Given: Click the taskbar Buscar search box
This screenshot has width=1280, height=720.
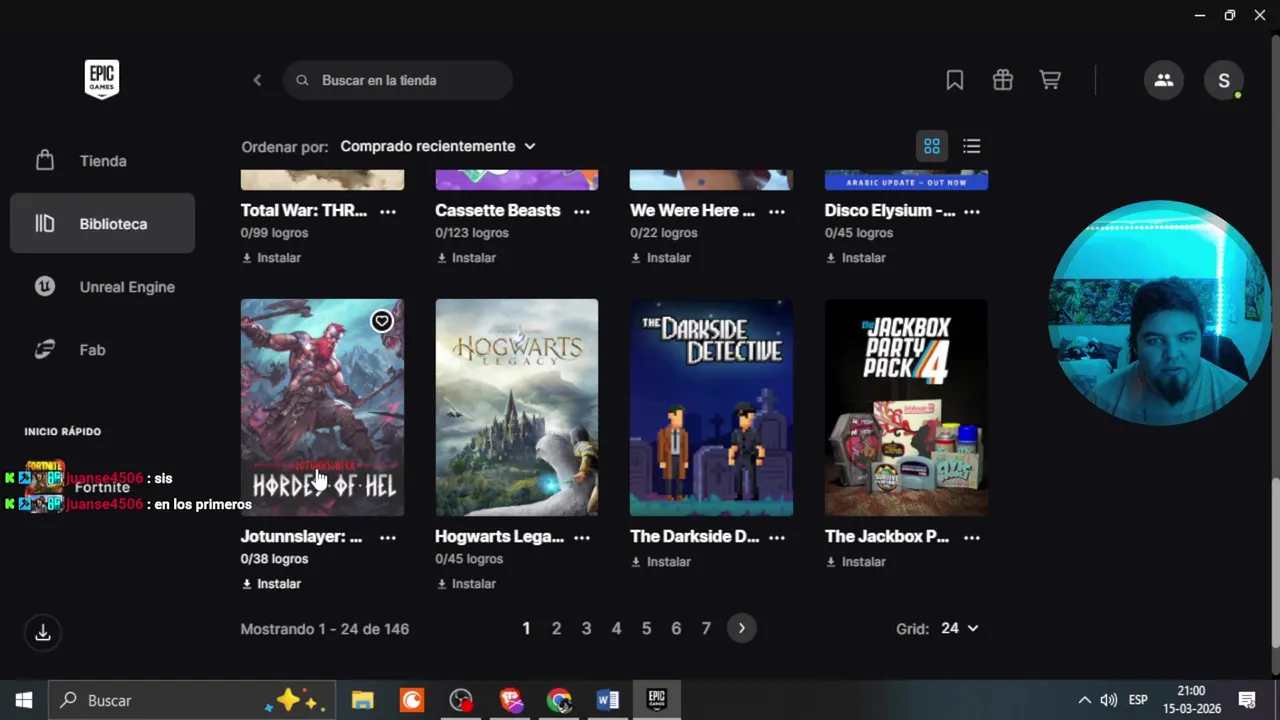Looking at the screenshot, I should (x=190, y=700).
